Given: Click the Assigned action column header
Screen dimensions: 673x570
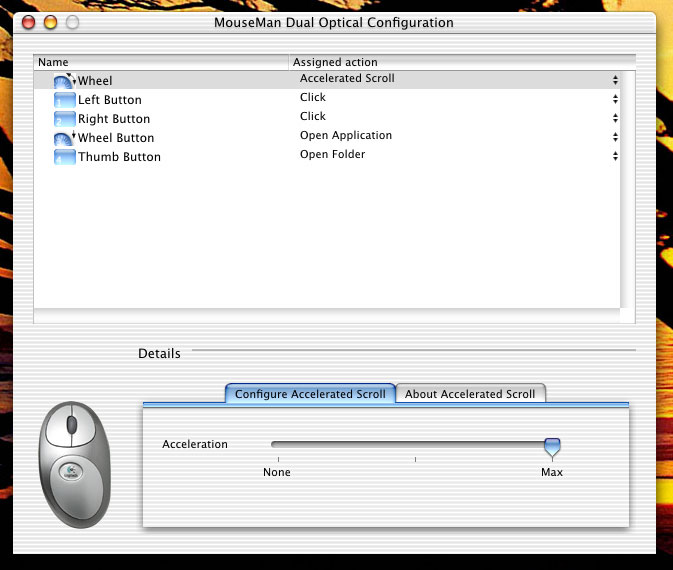Looking at the screenshot, I should tap(462, 62).
